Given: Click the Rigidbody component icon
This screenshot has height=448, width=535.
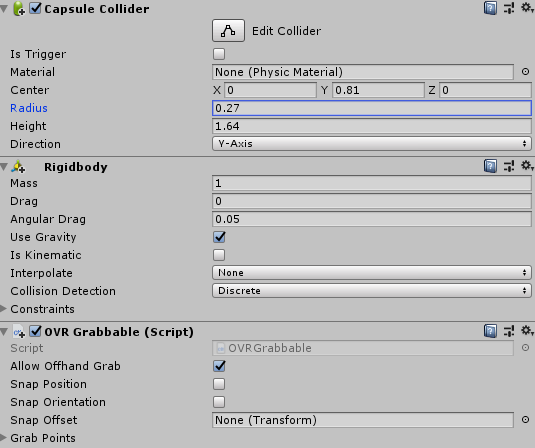Looking at the screenshot, I should pos(18,167).
